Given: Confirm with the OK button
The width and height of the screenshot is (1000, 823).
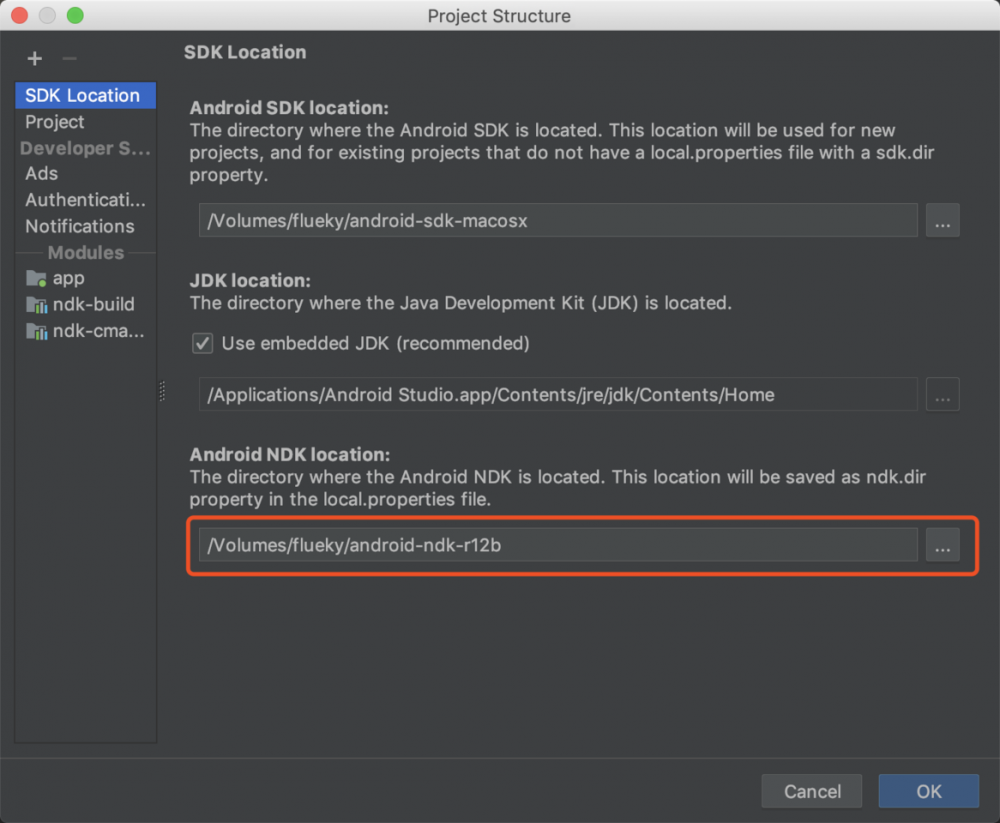Looking at the screenshot, I should coord(928,791).
